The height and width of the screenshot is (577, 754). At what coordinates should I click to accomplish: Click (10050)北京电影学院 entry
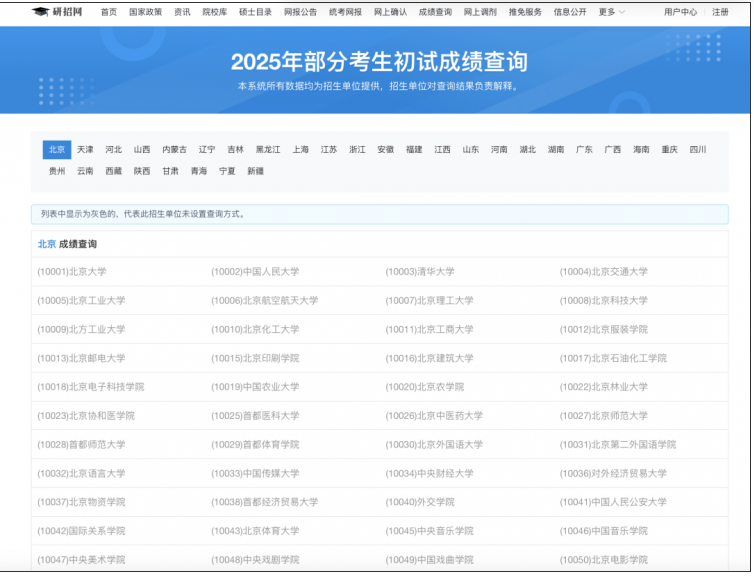[603, 560]
